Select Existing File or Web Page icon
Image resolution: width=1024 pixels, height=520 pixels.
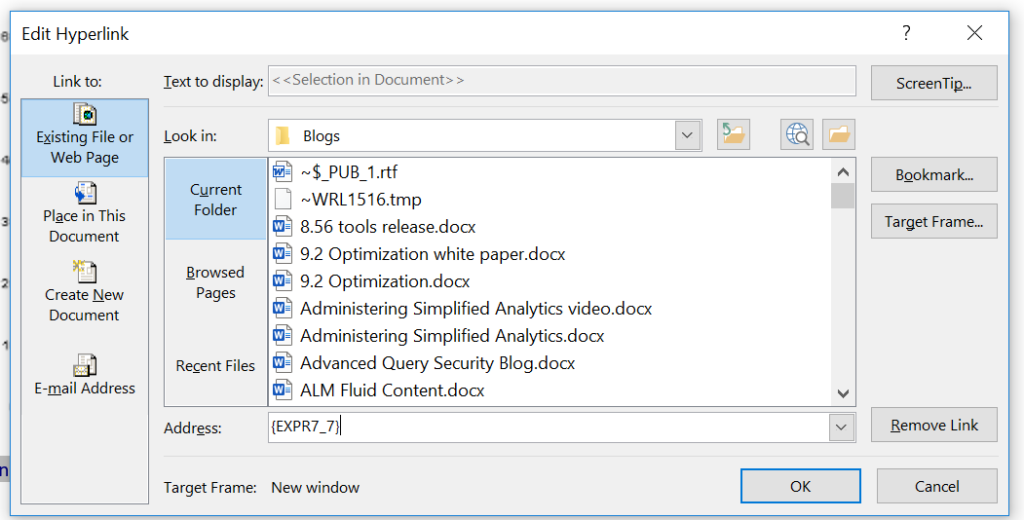pos(85,114)
